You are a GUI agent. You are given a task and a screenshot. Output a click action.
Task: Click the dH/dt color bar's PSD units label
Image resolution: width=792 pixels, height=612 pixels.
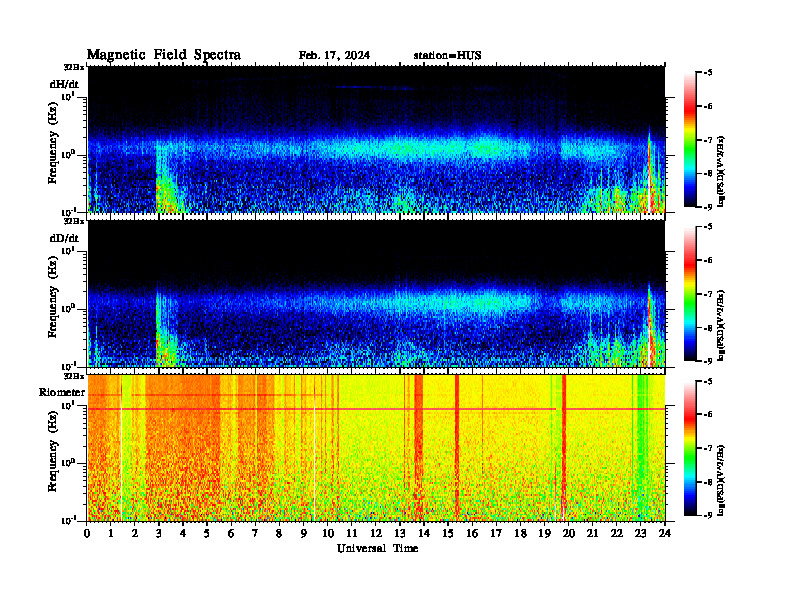point(721,171)
